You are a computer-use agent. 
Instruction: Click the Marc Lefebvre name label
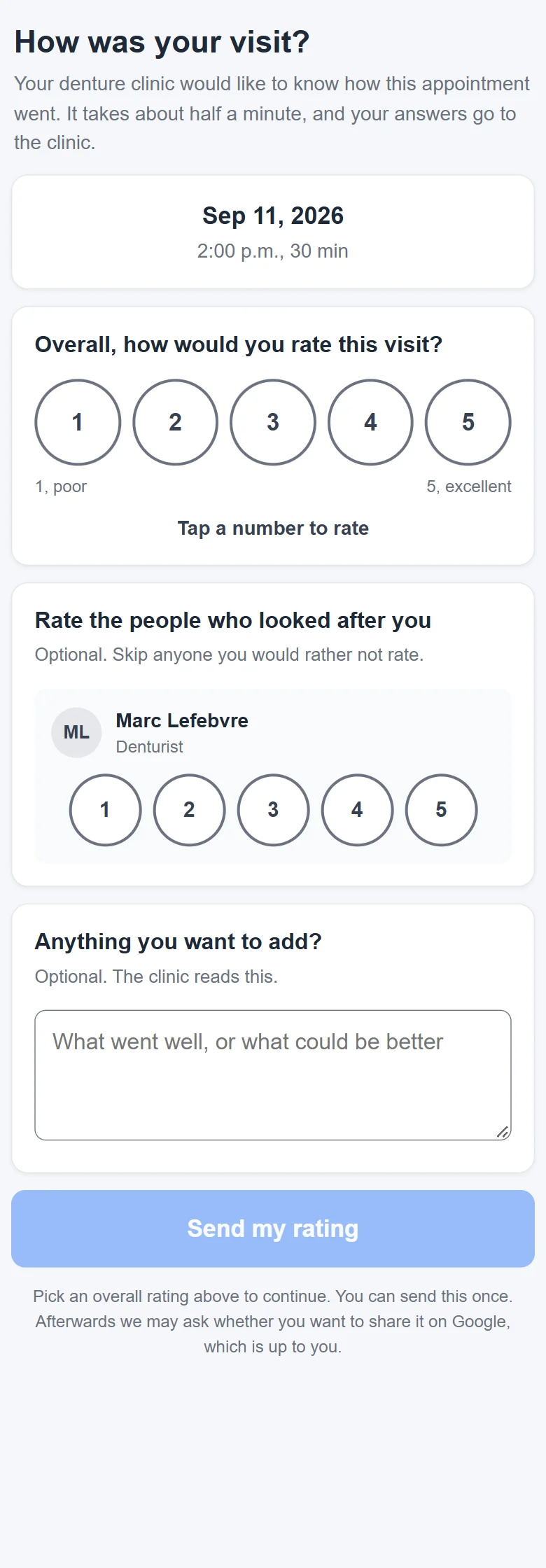182,720
